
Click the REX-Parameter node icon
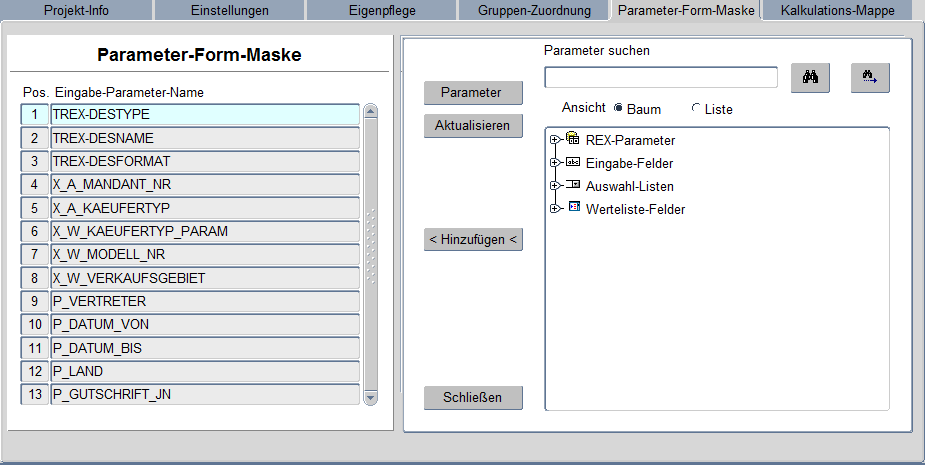click(x=573, y=140)
